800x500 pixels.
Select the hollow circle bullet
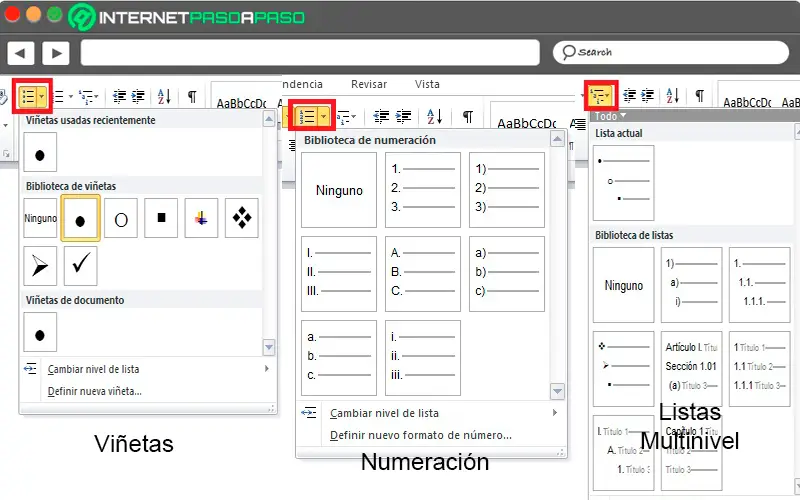coord(121,218)
